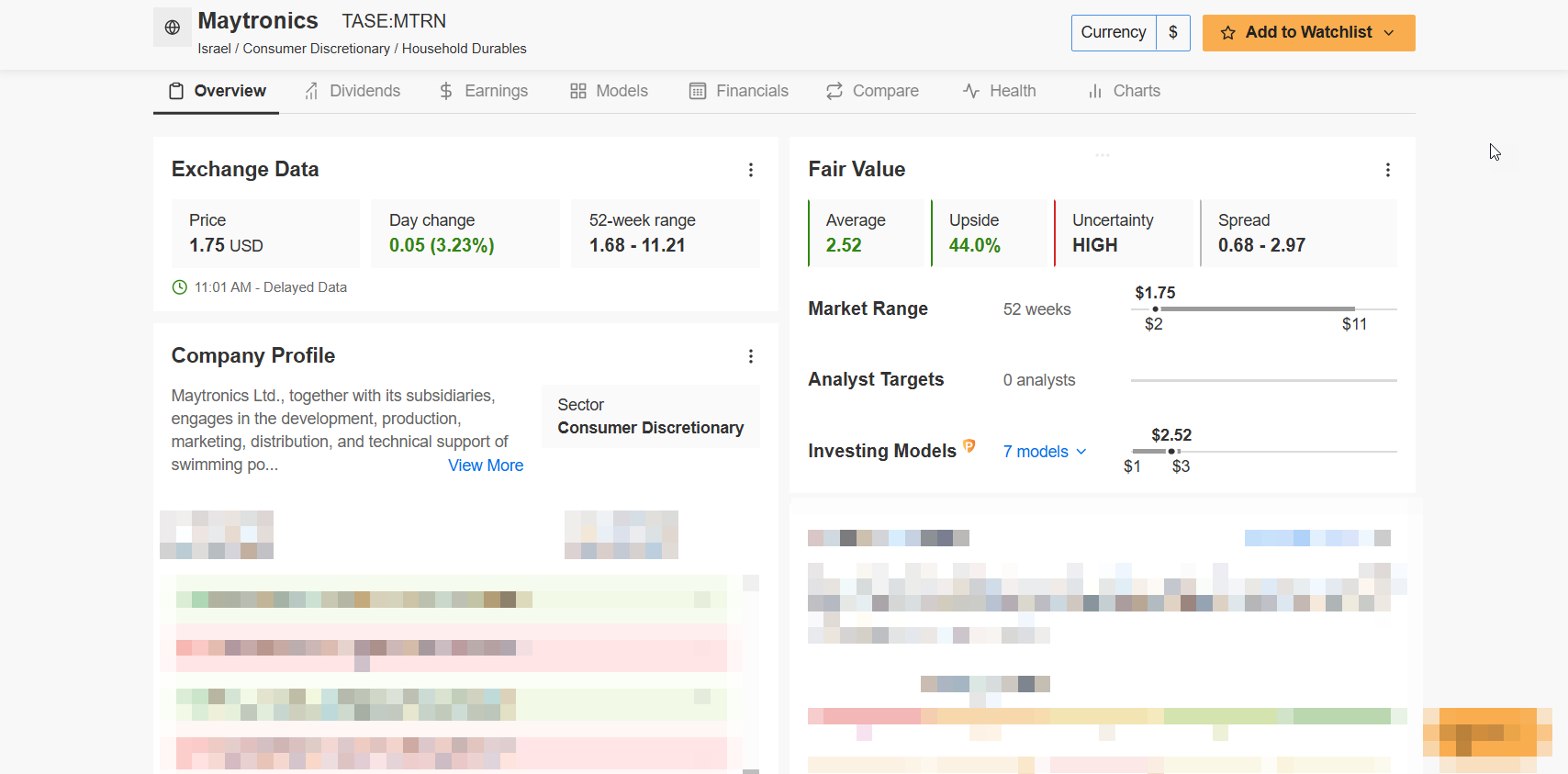Viewport: 1568px width, 774px height.
Task: Click the Household Durables breadcrumb
Action: 465,49
